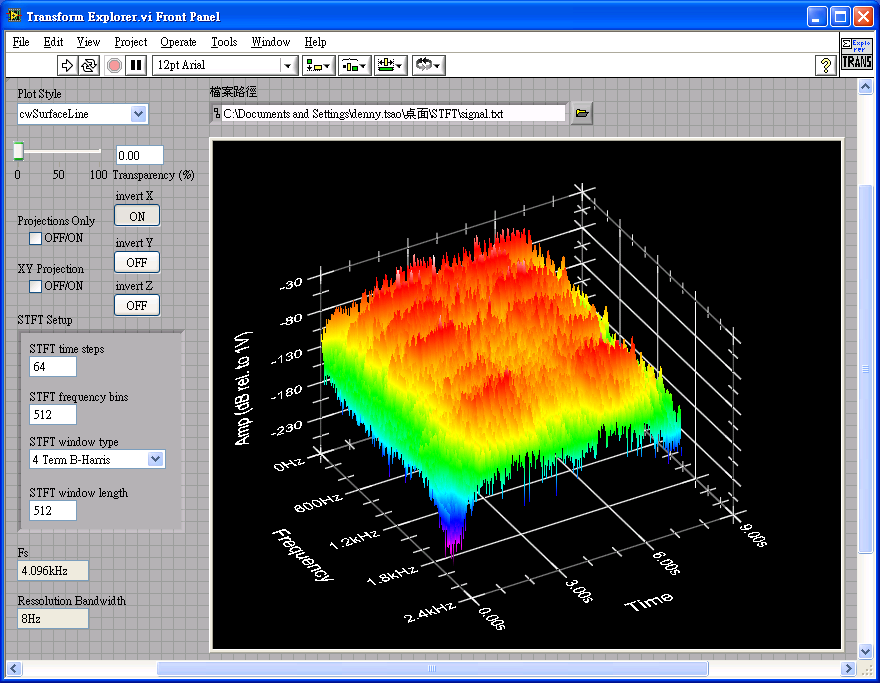This screenshot has width=880, height=683.
Task: Open the STFT window type dropdown
Action: 155,459
